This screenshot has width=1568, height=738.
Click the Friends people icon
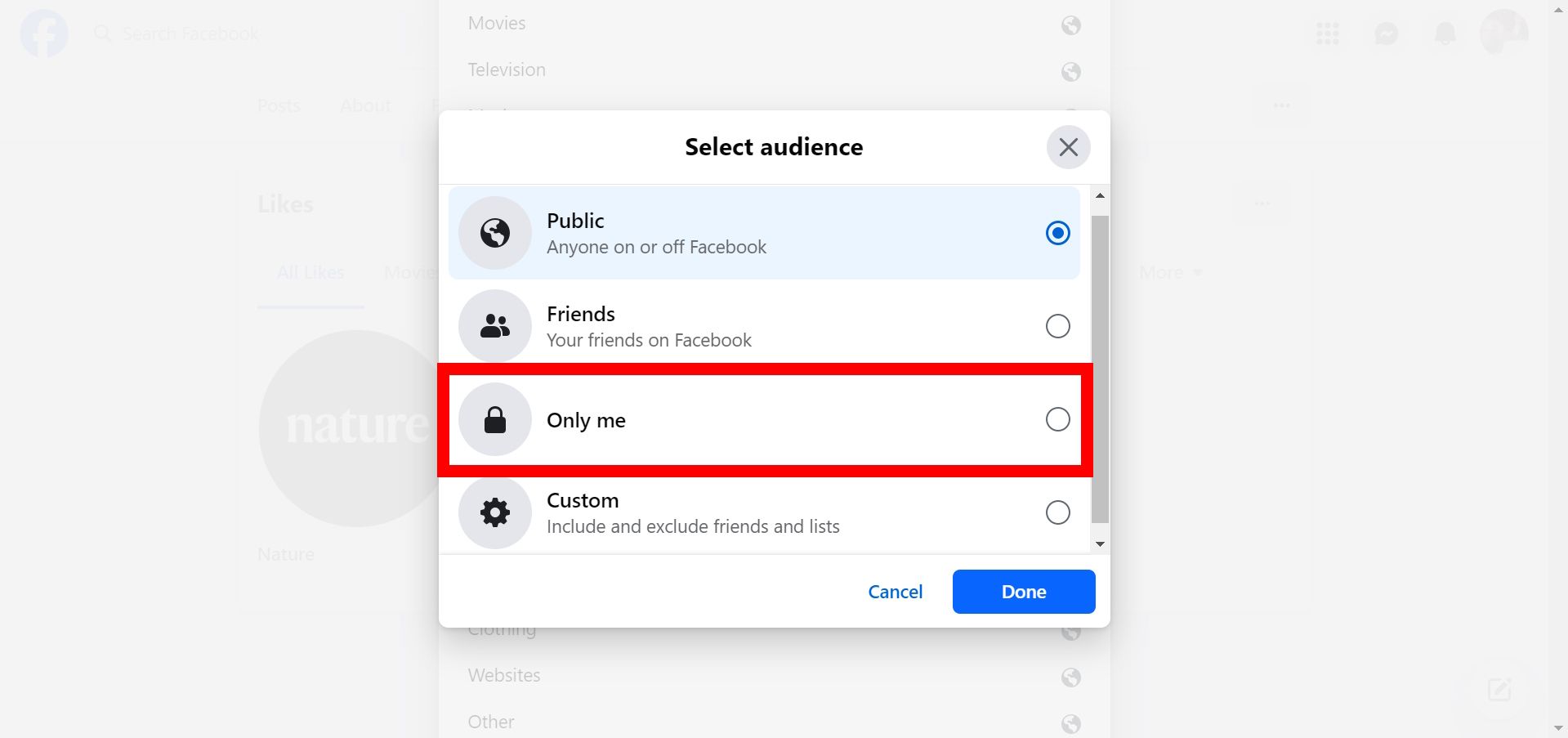click(x=494, y=325)
